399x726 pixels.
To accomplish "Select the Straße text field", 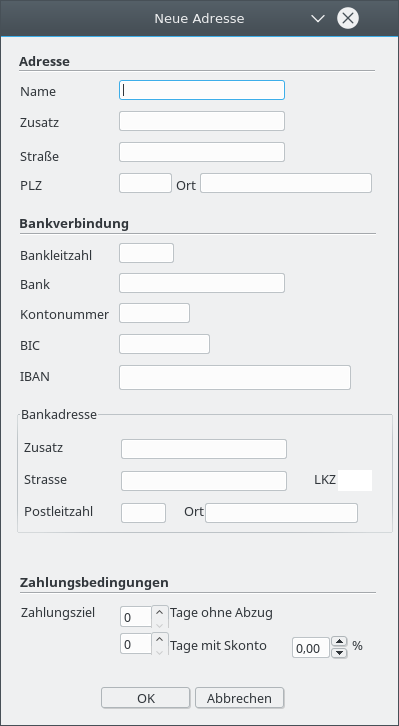I will [x=202, y=152].
